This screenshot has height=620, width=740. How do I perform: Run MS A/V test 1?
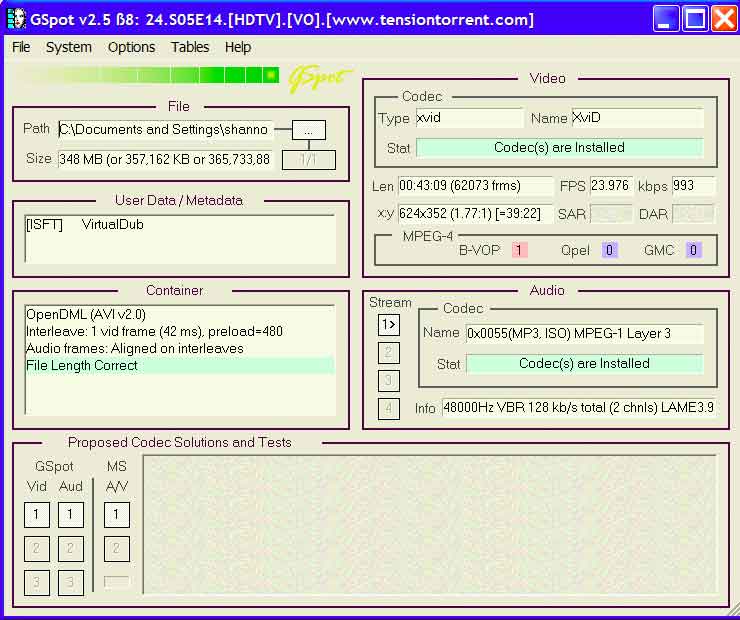pos(117,515)
